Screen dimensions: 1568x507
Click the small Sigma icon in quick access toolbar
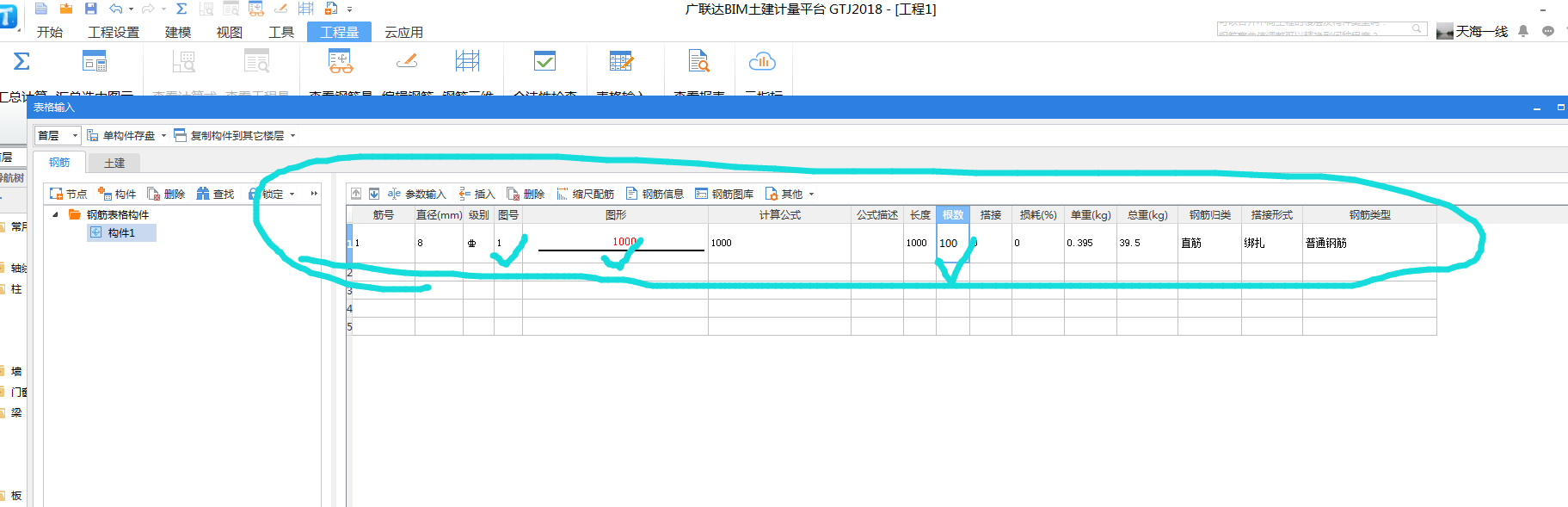point(181,9)
